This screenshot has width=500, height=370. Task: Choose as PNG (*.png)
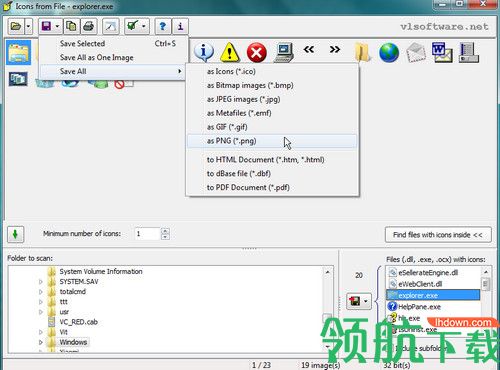pos(272,141)
